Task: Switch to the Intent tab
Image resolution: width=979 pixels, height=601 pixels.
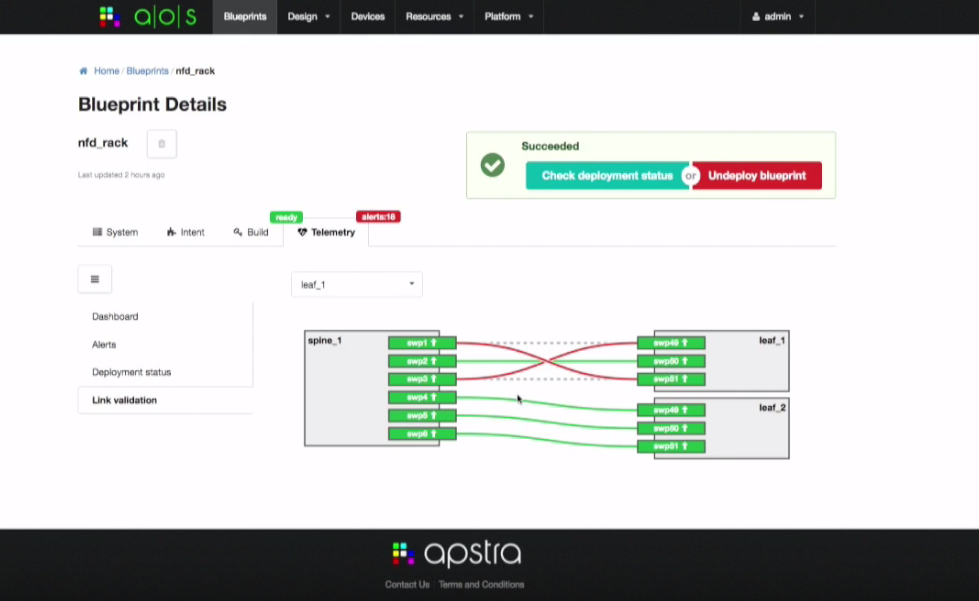Action: pos(186,232)
